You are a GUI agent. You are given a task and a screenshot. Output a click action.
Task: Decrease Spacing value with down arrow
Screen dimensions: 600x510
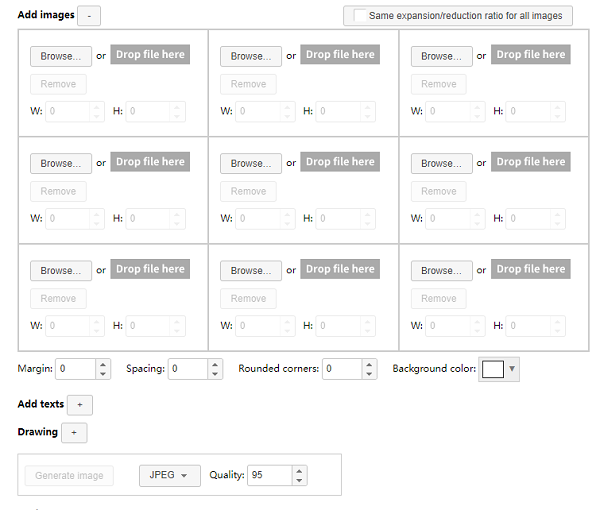pos(216,374)
